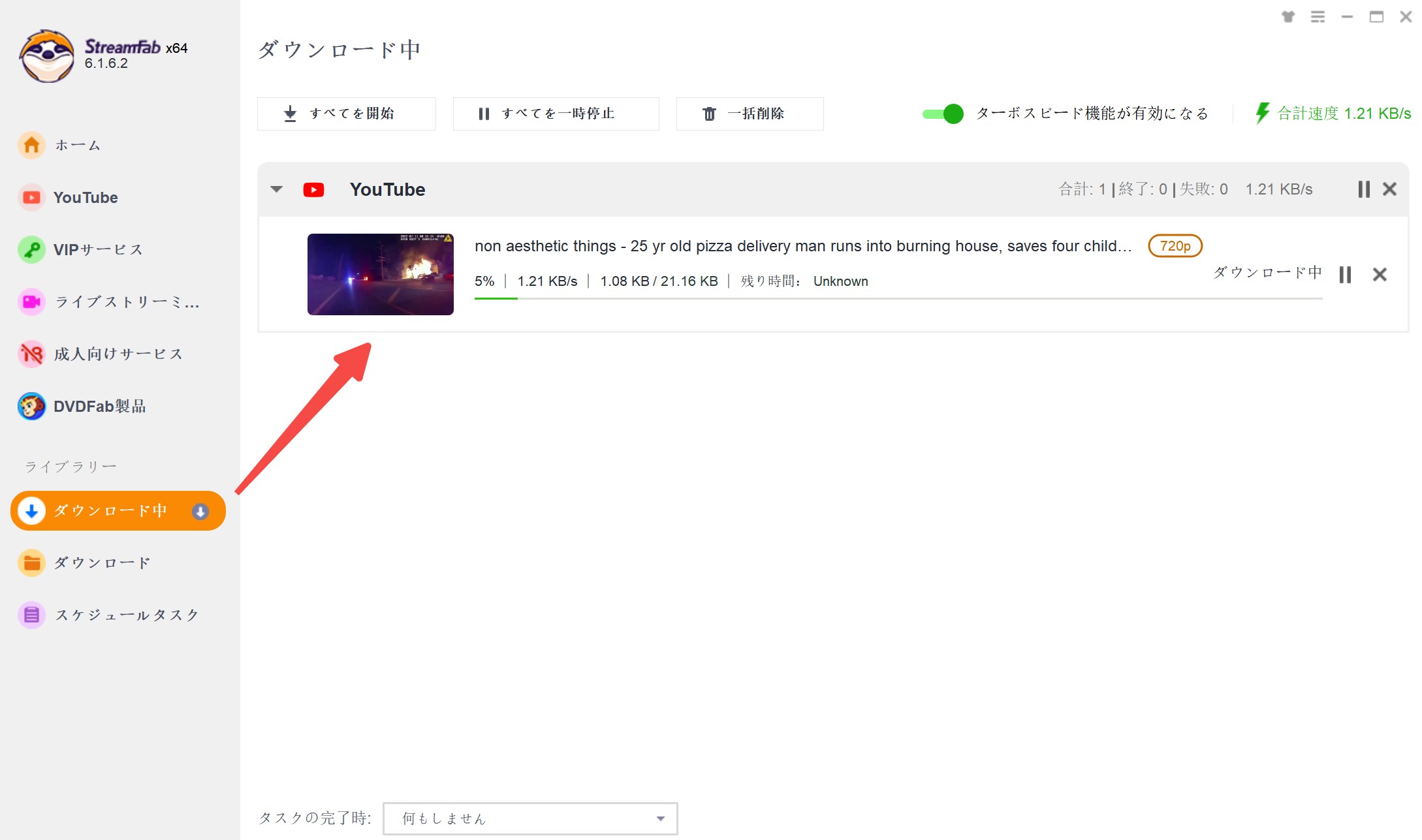
Task: Click the burning house video thumbnail
Action: coord(380,274)
